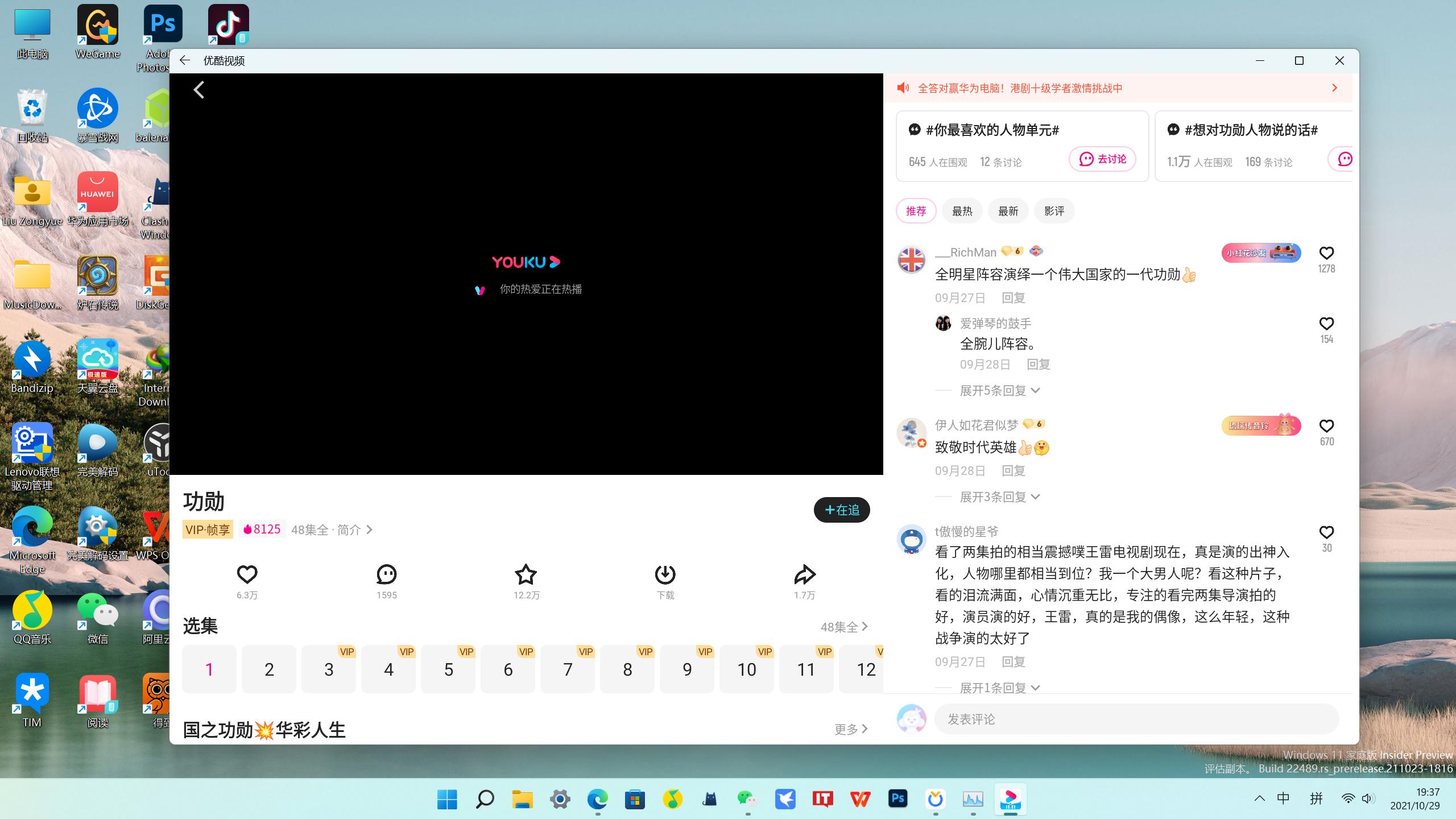Expand the 展开3条回复 replies
The height and width of the screenshot is (819, 1456).
pyautogui.click(x=999, y=497)
